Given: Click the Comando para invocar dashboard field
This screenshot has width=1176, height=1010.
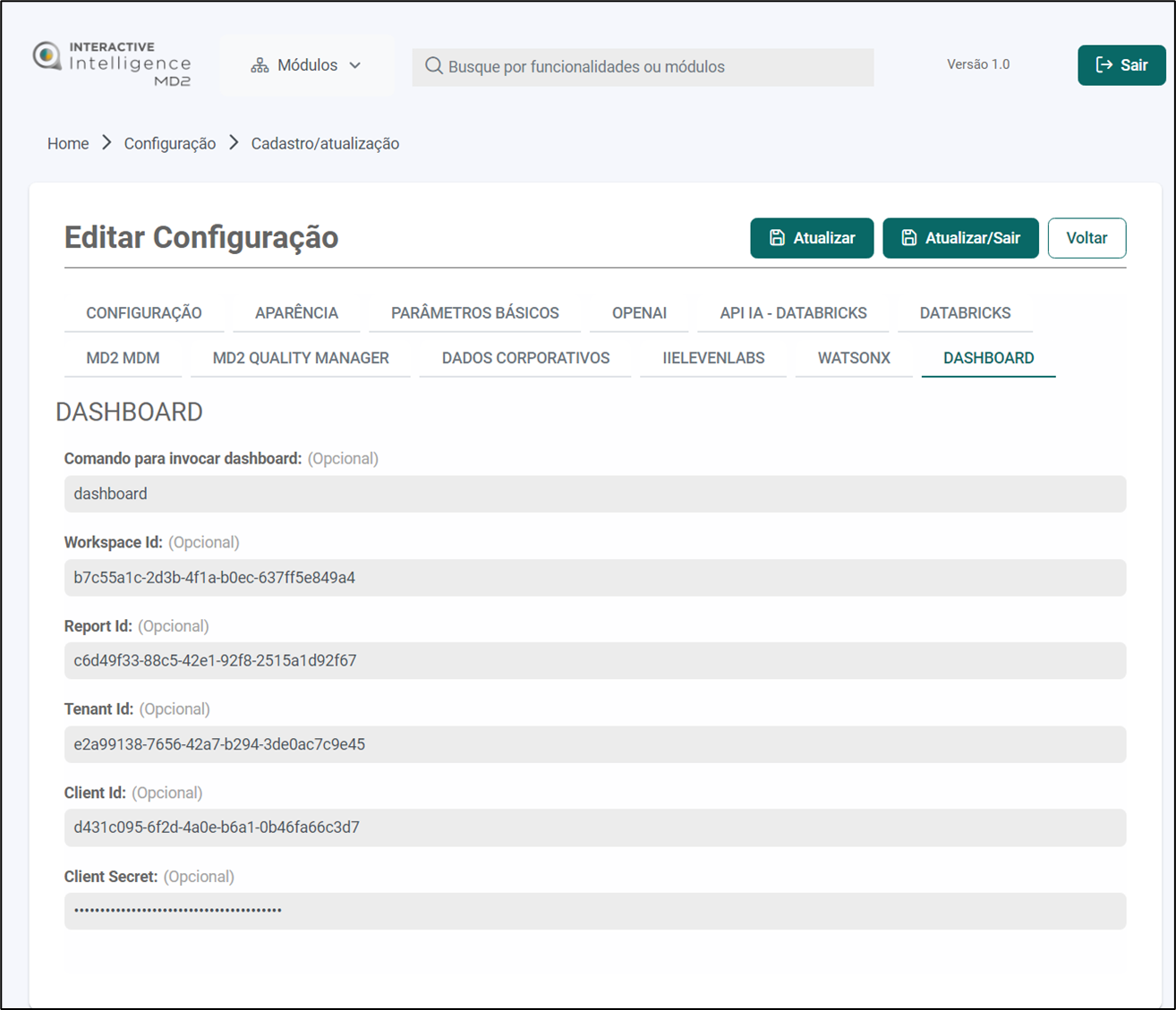Looking at the screenshot, I should pyautogui.click(x=594, y=494).
